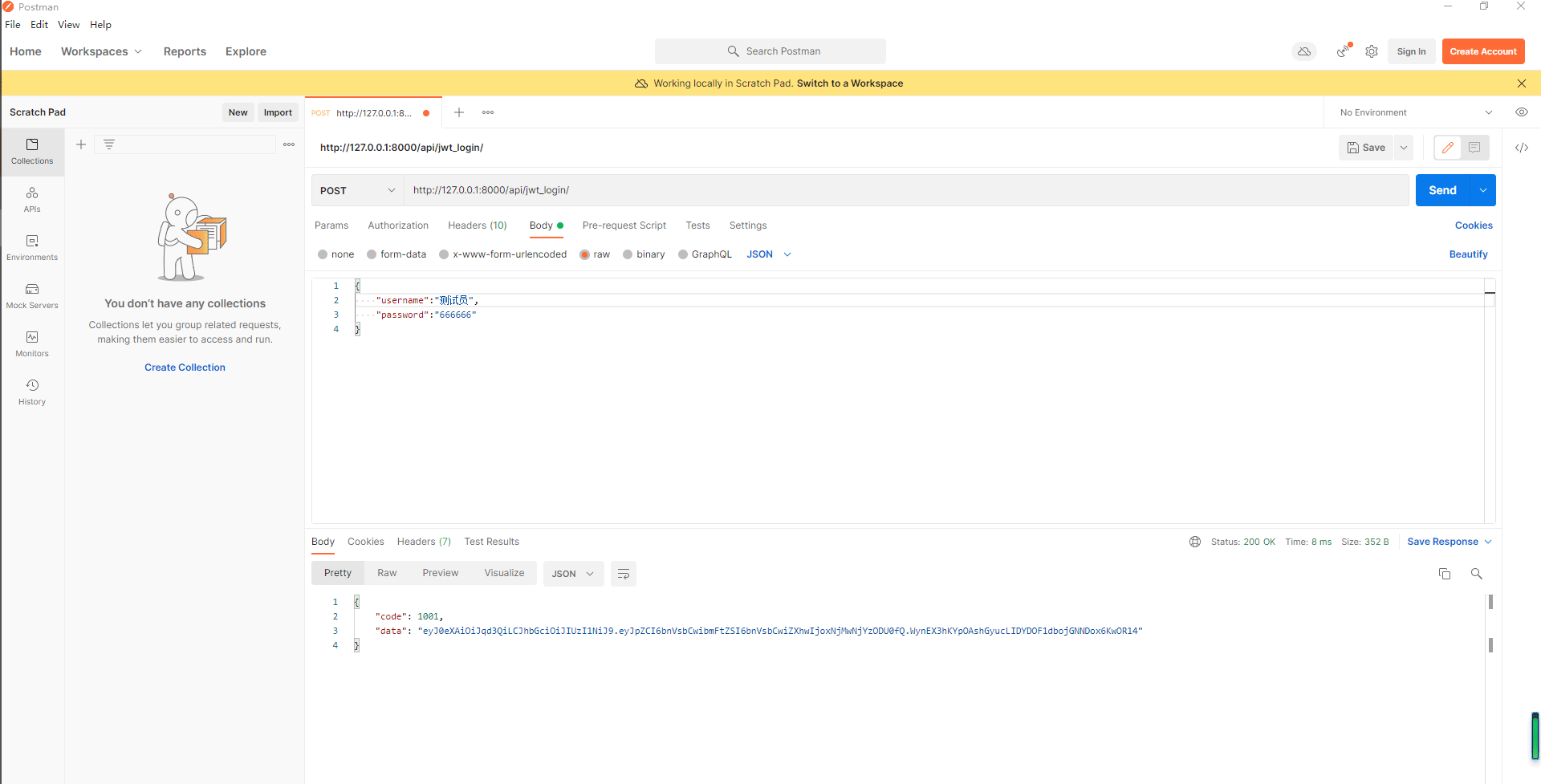Open the satellite notifications icon
Image resolution: width=1541 pixels, height=784 pixels.
(1344, 51)
